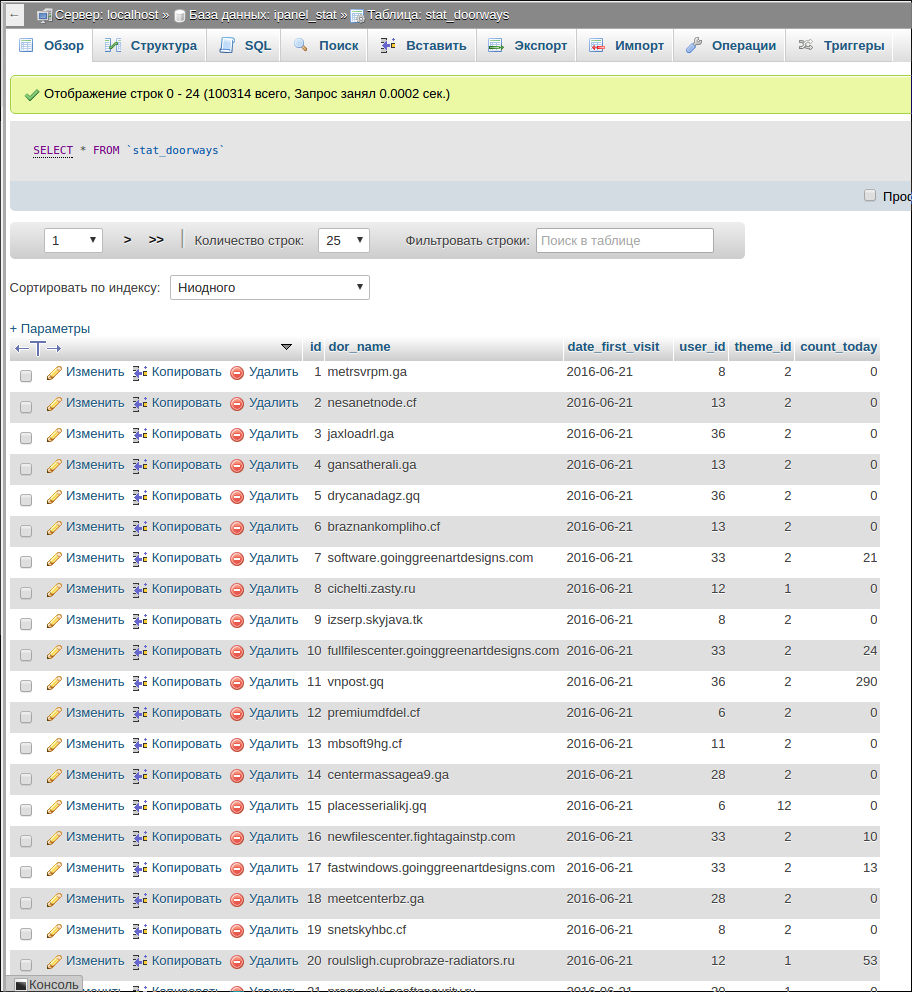The height and width of the screenshot is (992, 912).
Task: Click the copy icon for nesanetnode.cf row
Action: tap(140, 404)
